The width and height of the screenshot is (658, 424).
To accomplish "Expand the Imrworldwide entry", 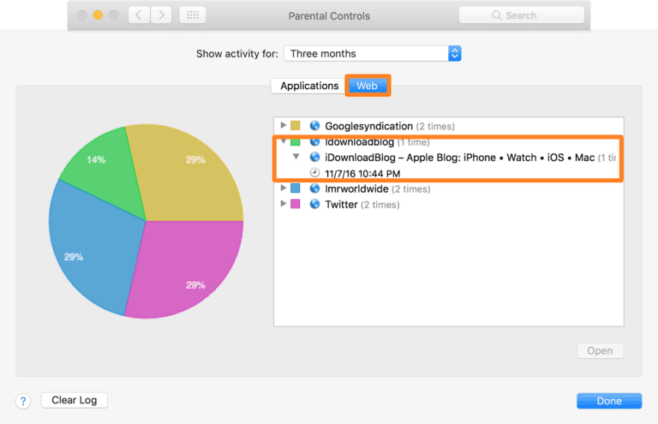I will [282, 188].
